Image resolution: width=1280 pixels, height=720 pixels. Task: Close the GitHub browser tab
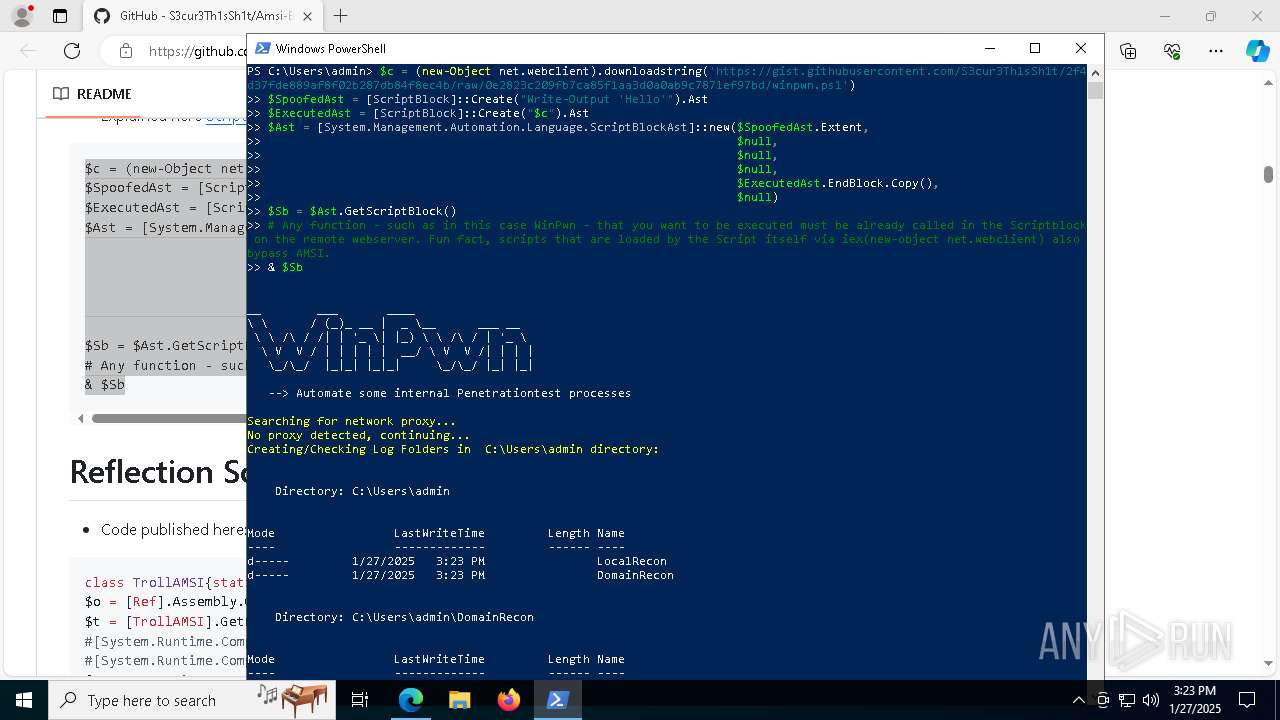[x=307, y=16]
